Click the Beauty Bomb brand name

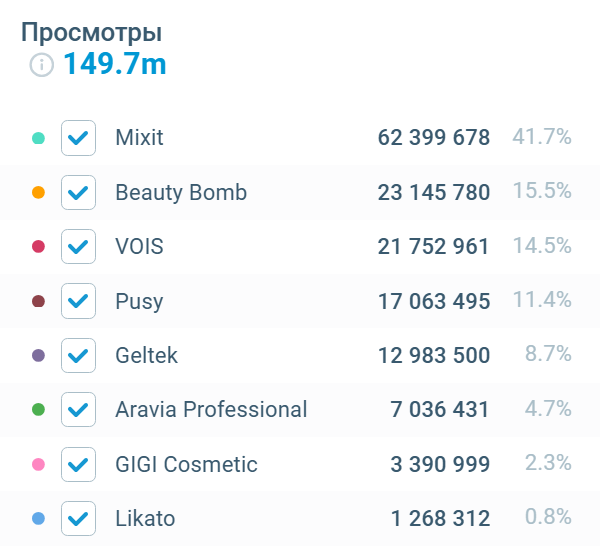point(181,192)
